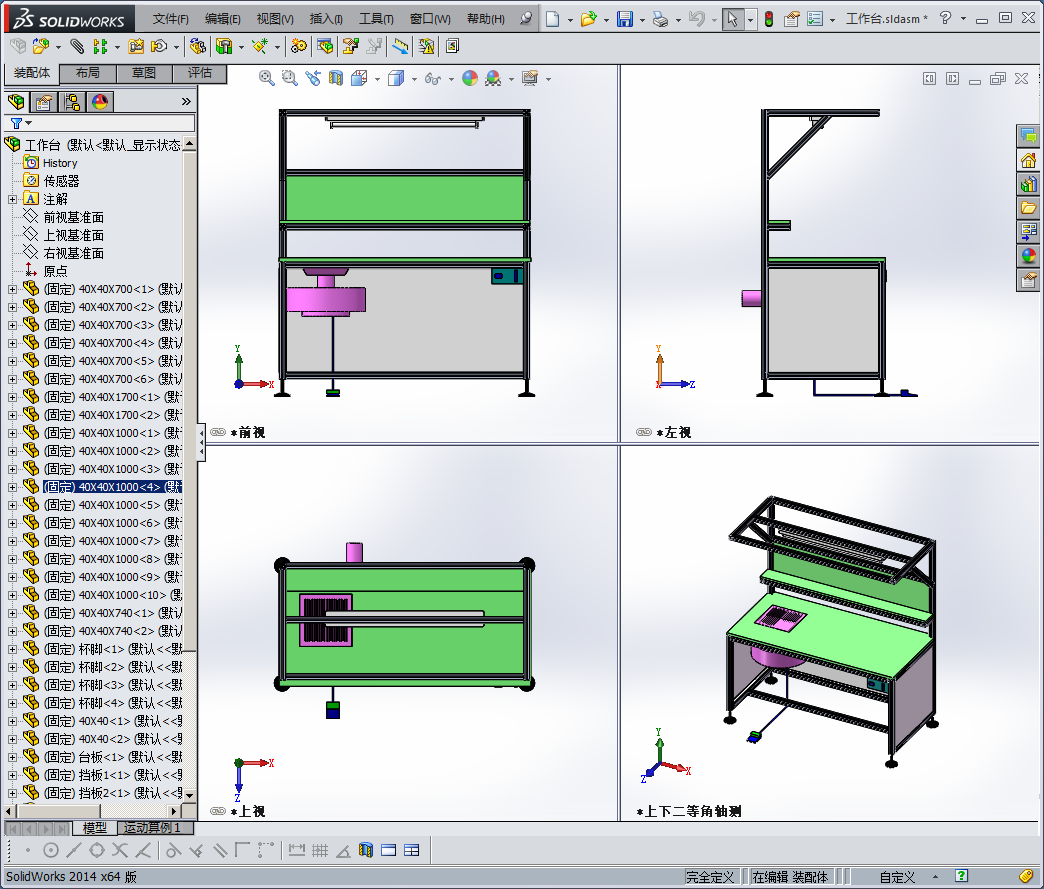Viewport: 1044px width, 889px height.
Task: Toggle the Select arrow tool
Action: (732, 19)
